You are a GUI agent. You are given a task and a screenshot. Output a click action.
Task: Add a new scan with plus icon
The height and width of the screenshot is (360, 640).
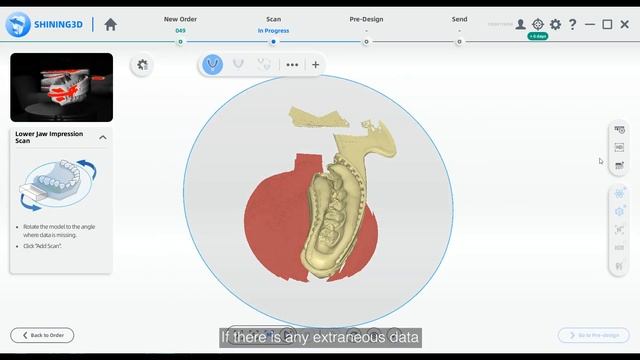point(316,64)
